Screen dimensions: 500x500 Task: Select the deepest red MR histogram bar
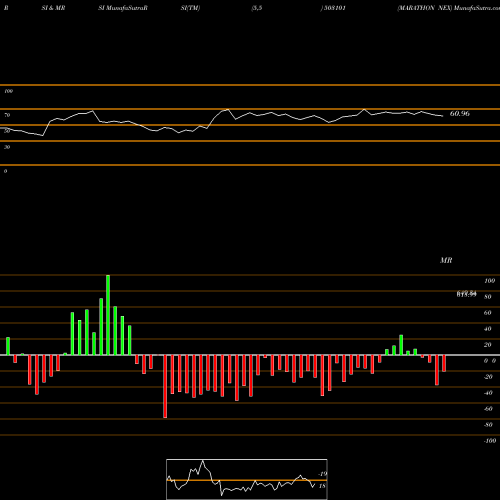tap(165, 386)
